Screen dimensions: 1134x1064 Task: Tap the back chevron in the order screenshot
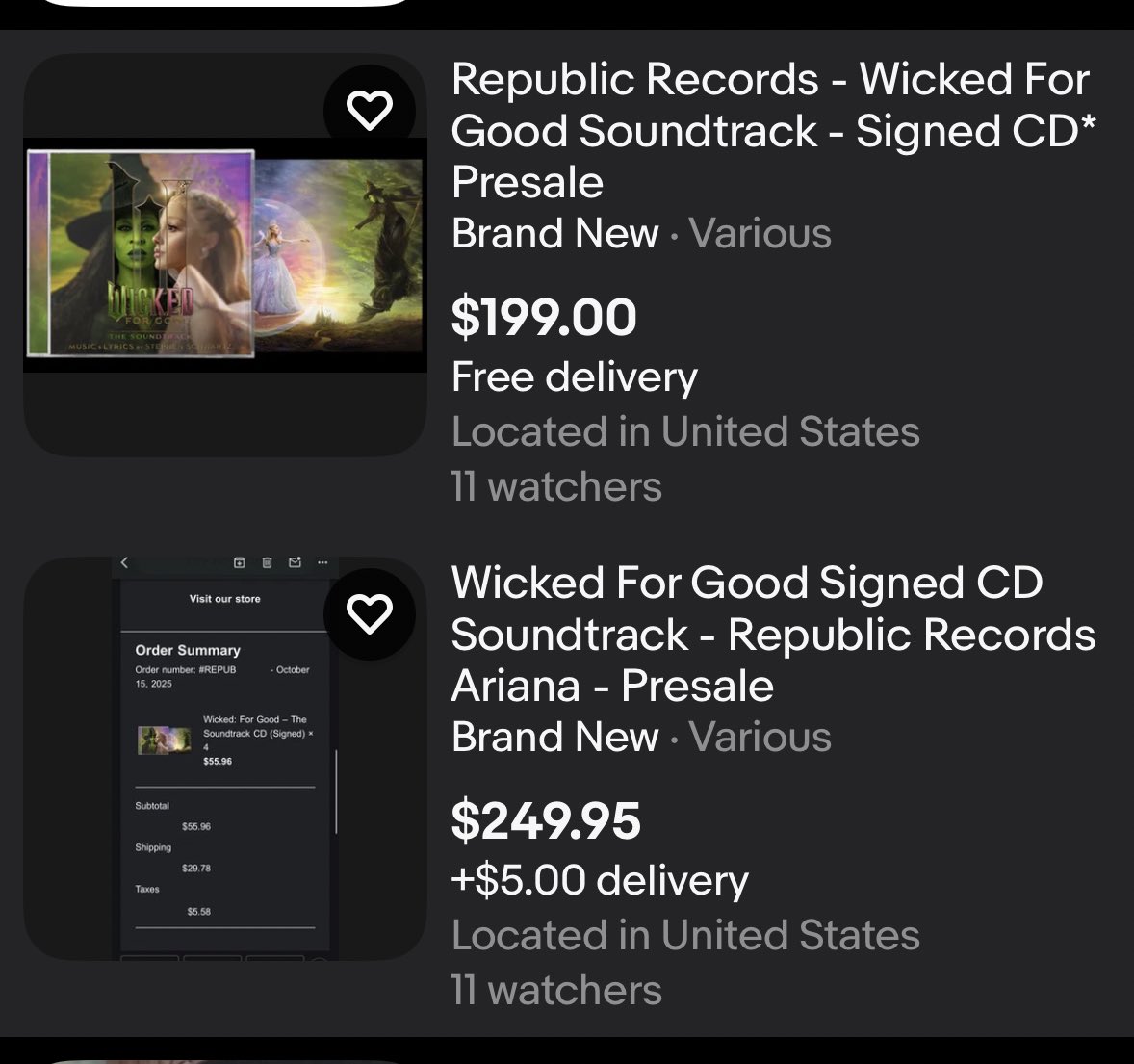click(124, 562)
